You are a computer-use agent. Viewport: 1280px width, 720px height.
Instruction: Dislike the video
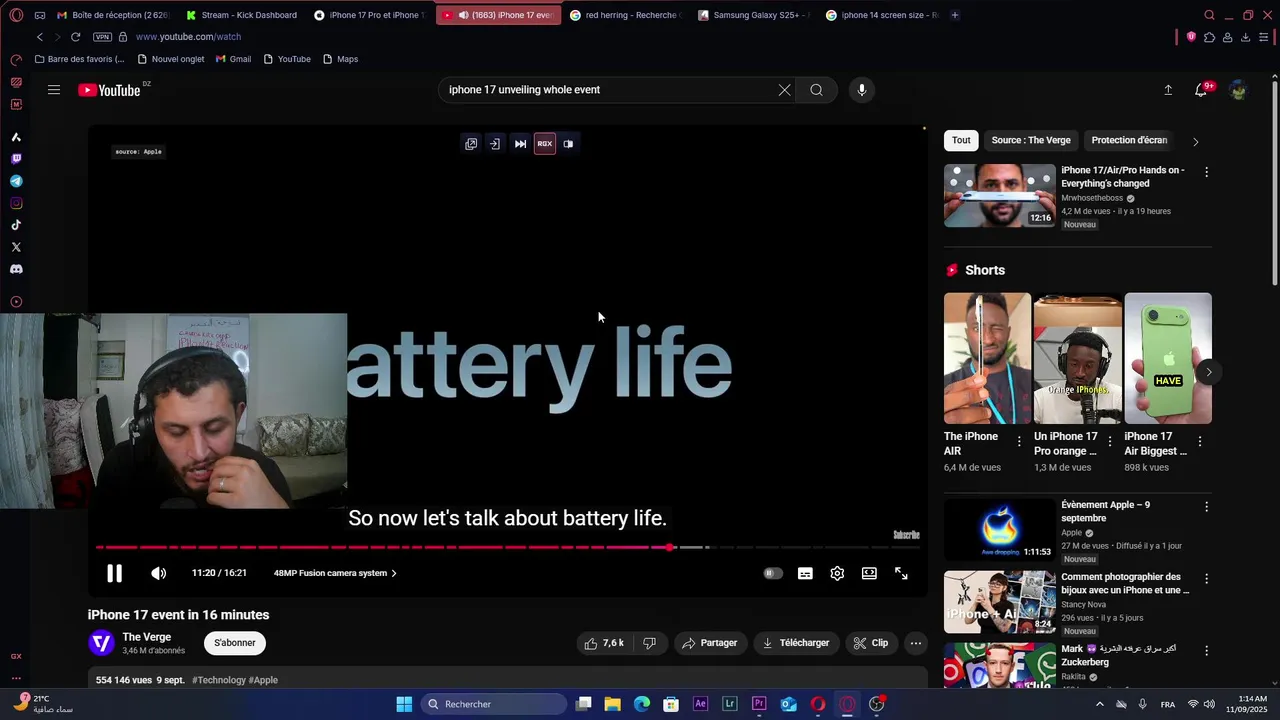pyautogui.click(x=649, y=643)
